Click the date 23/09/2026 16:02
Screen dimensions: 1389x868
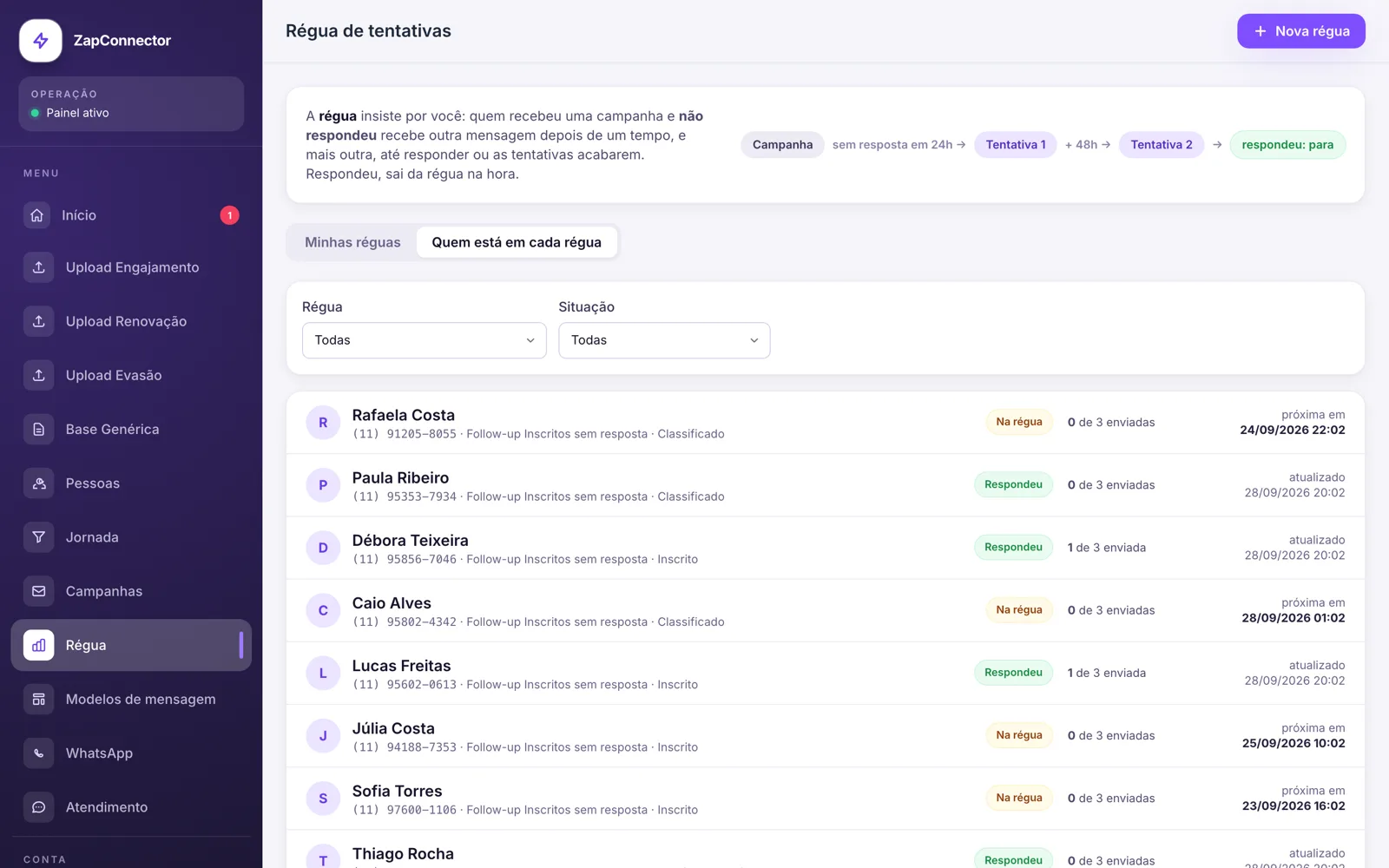tap(1294, 806)
